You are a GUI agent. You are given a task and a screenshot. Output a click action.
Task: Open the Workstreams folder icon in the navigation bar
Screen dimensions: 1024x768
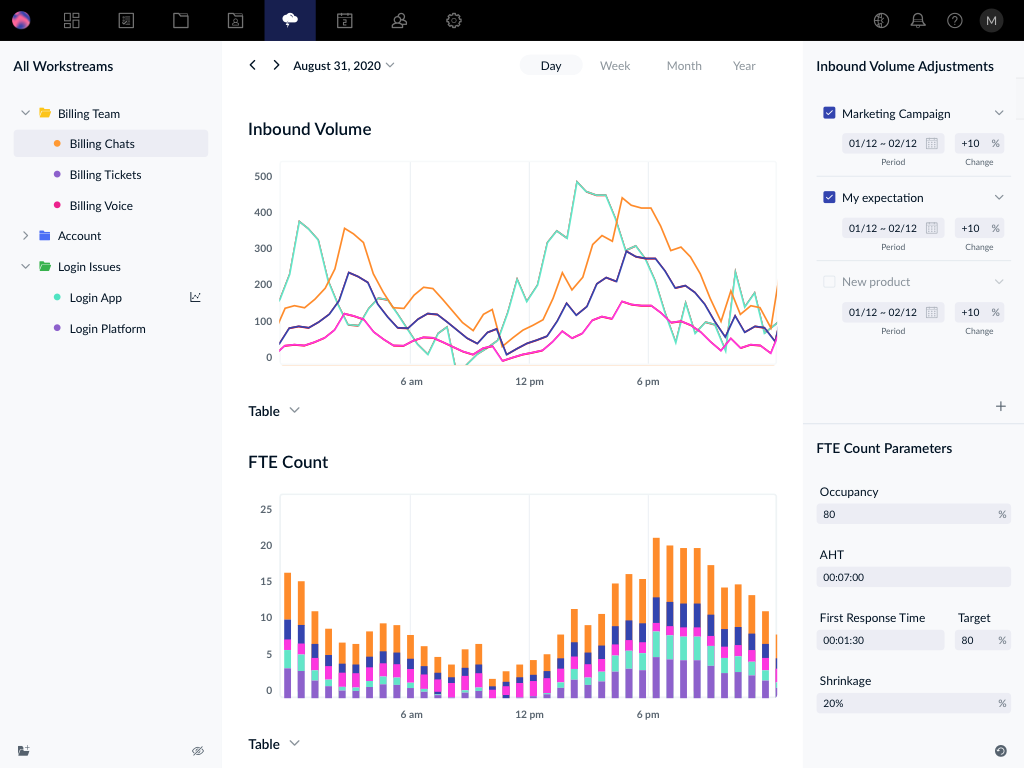pyautogui.click(x=181, y=20)
